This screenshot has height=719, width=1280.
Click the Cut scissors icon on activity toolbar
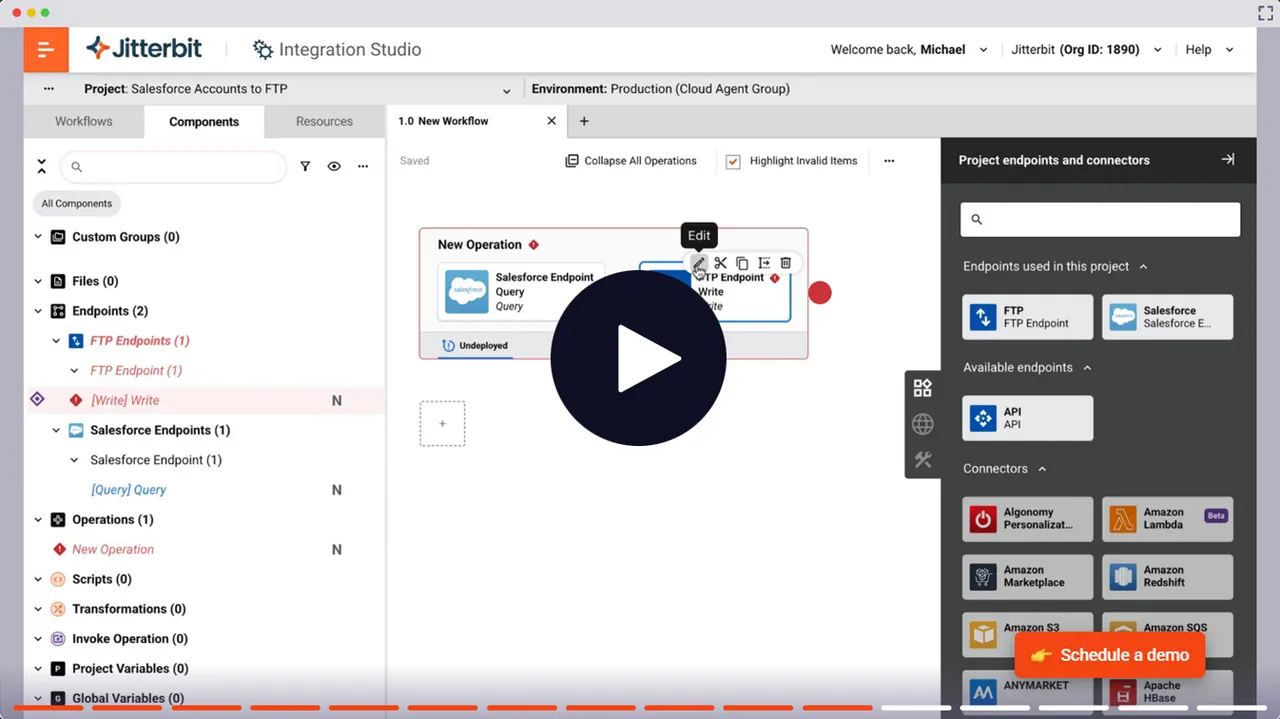pyautogui.click(x=720, y=263)
